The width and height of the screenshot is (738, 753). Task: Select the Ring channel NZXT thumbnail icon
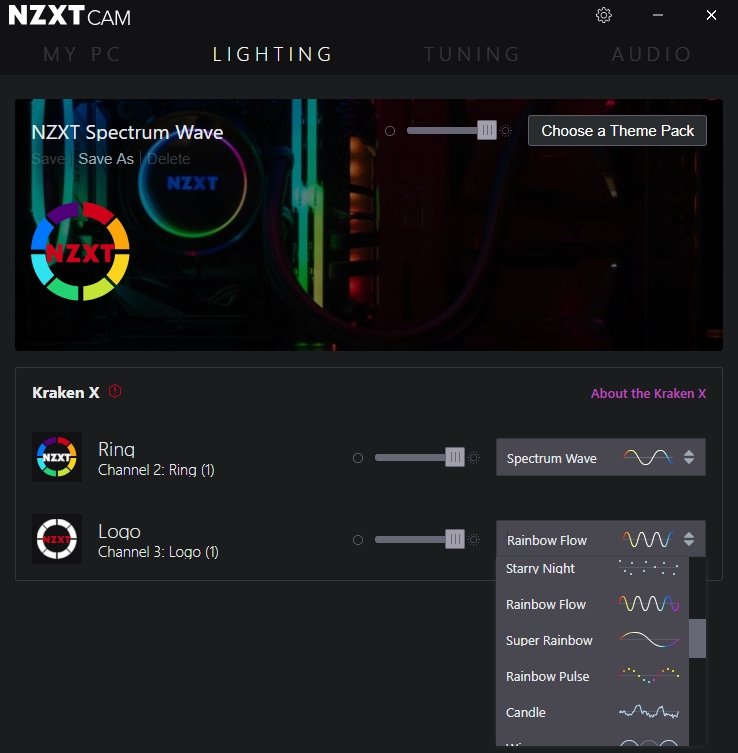pos(57,457)
